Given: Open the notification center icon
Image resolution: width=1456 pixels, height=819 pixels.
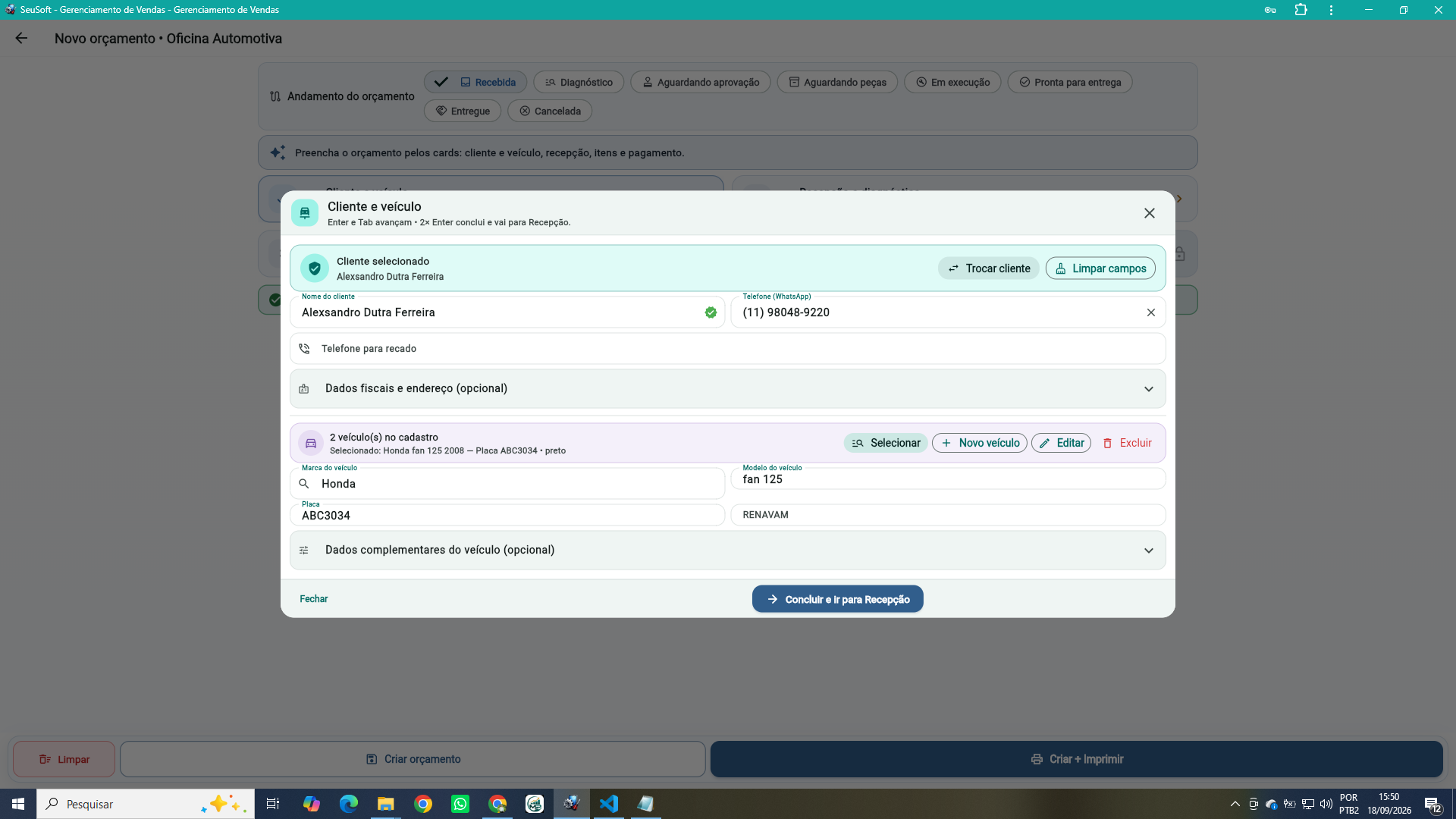Looking at the screenshot, I should pos(1432,804).
